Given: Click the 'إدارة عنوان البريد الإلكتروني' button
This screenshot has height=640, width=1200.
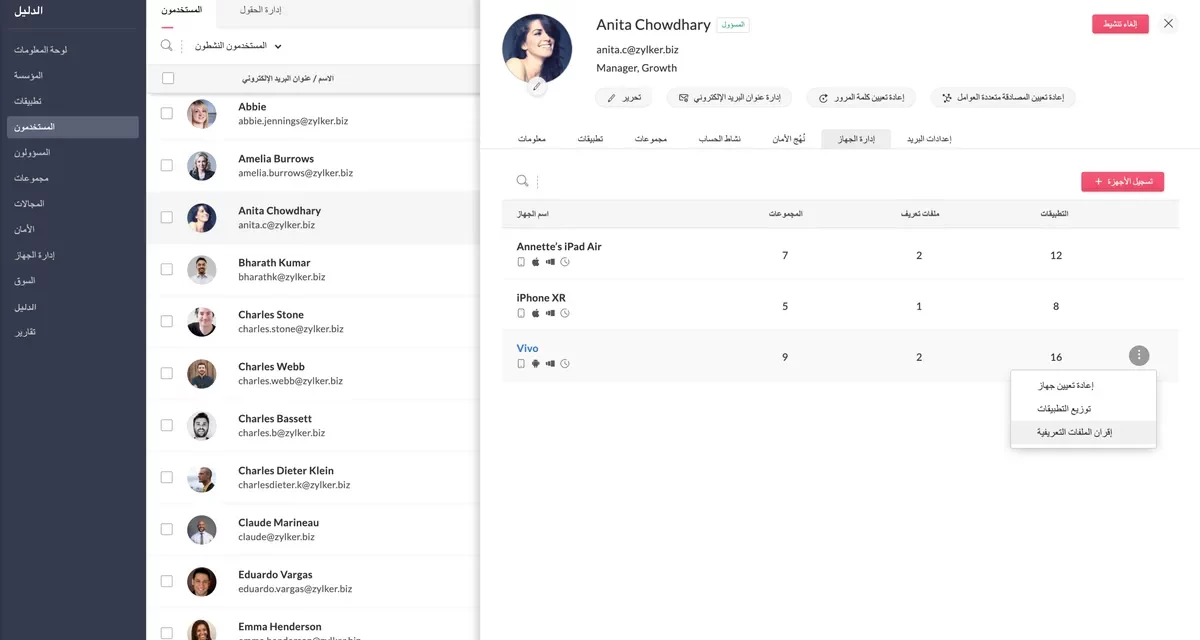Looking at the screenshot, I should [730, 98].
